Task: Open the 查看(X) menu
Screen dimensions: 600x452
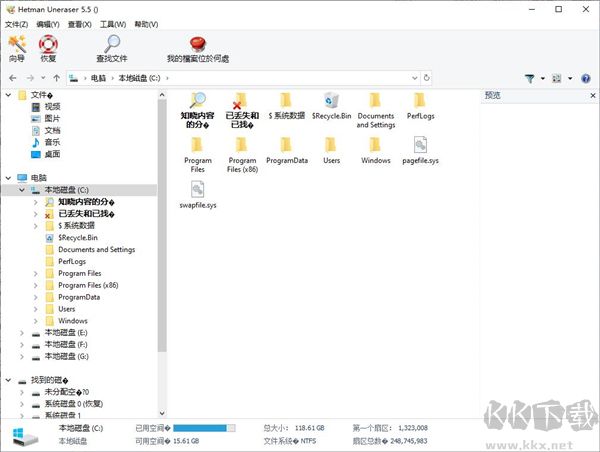Action: 79,24
